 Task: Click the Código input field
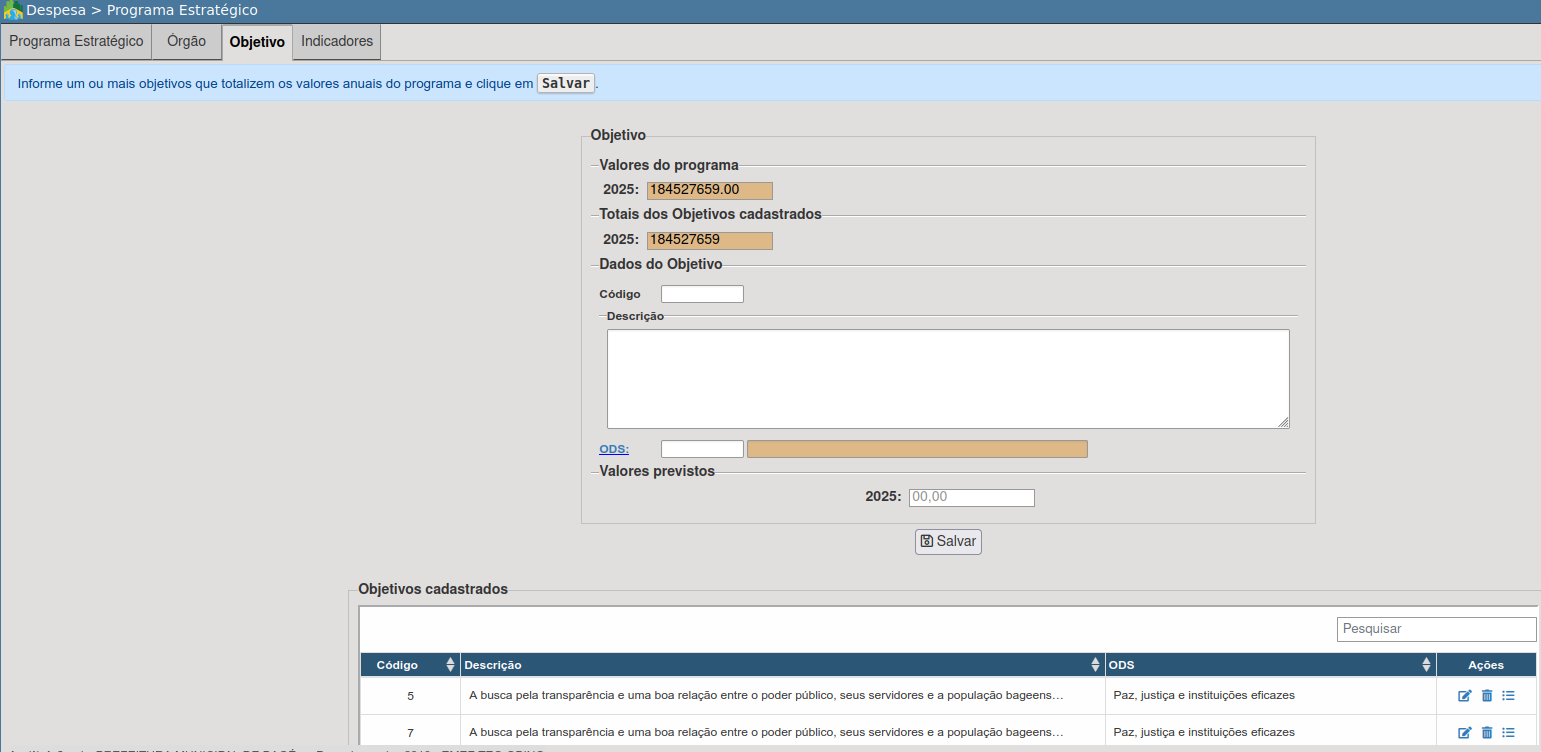pos(702,294)
